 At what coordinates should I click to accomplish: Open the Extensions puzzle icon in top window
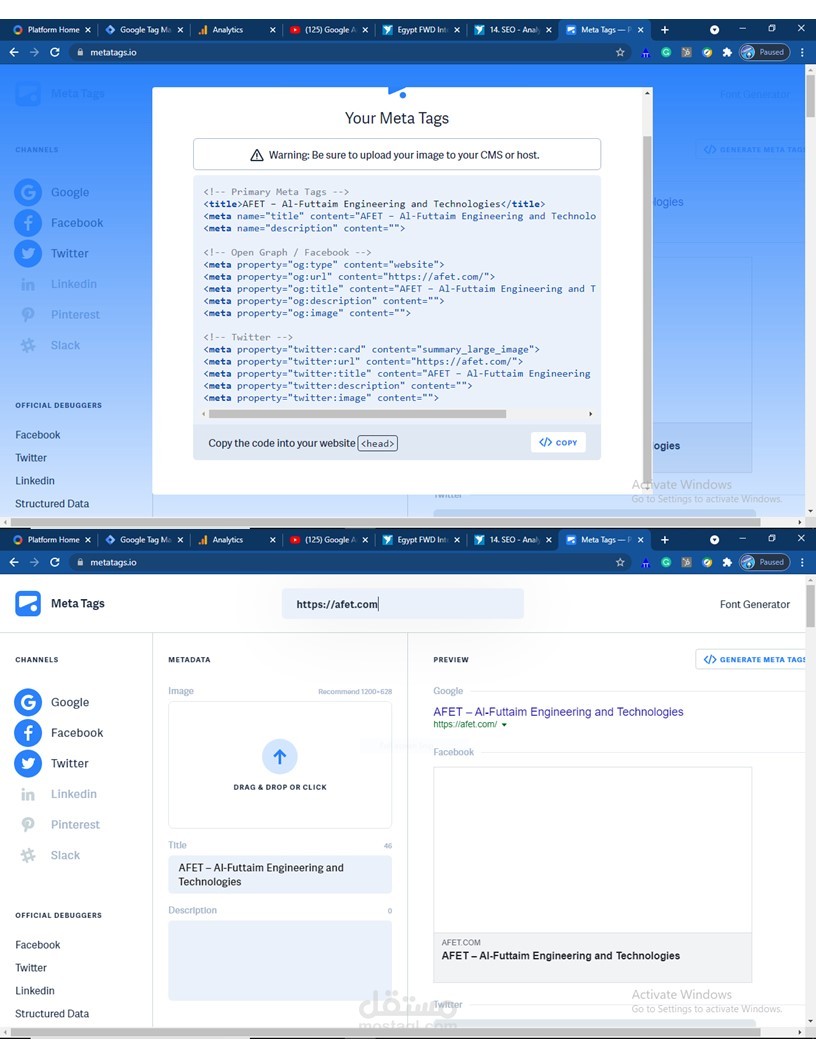click(726, 52)
